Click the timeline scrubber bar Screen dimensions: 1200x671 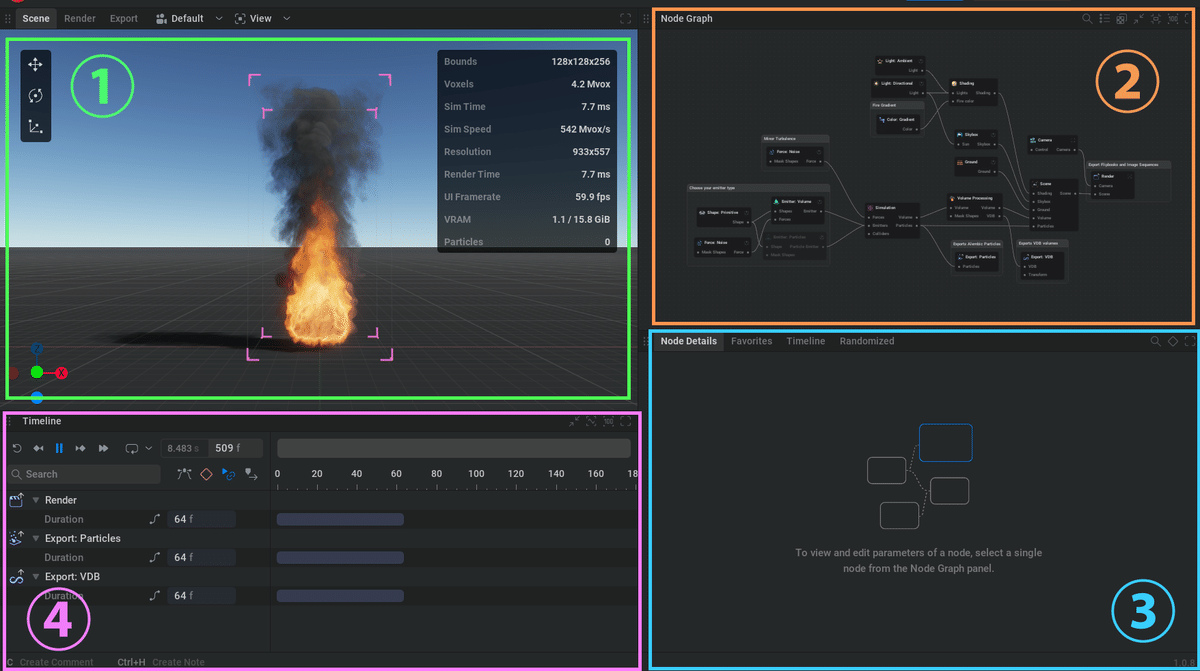point(453,448)
